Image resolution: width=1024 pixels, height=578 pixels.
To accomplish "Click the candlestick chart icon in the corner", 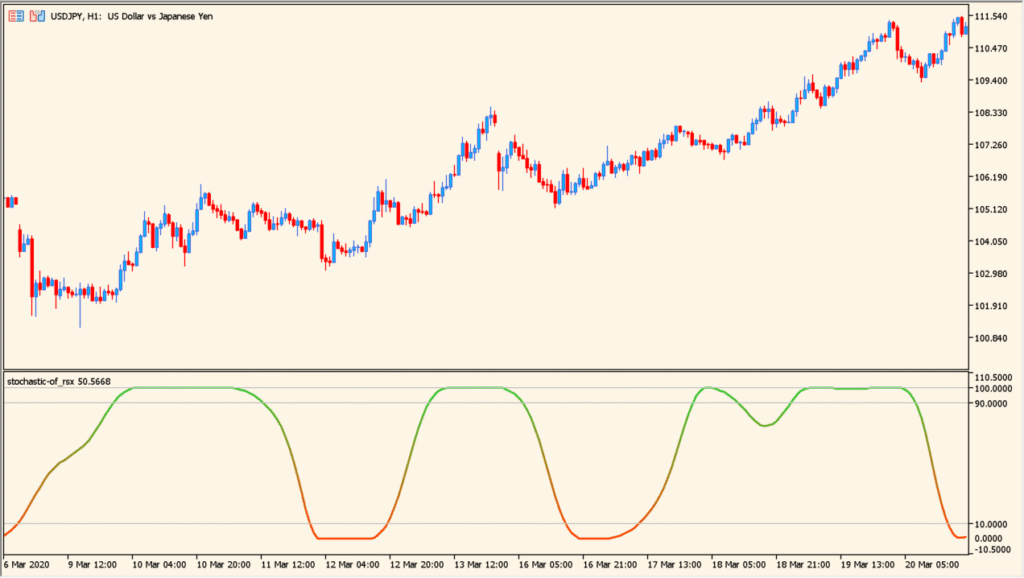I will [37, 15].
